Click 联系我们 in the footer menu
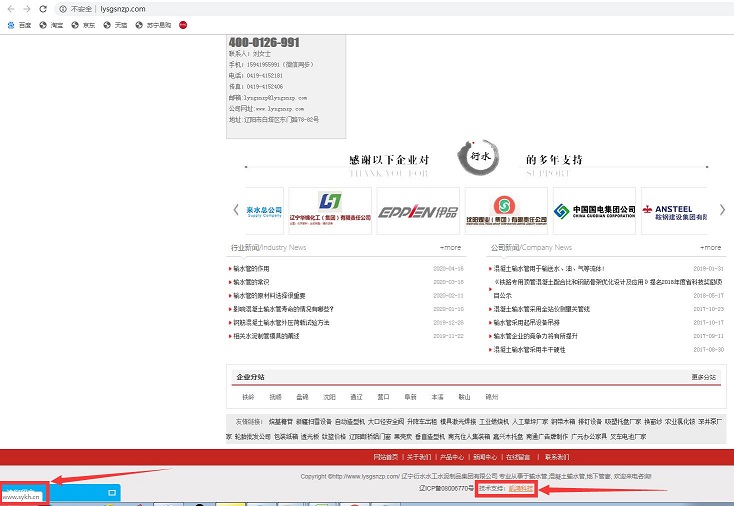The image size is (734, 506). coord(557,457)
